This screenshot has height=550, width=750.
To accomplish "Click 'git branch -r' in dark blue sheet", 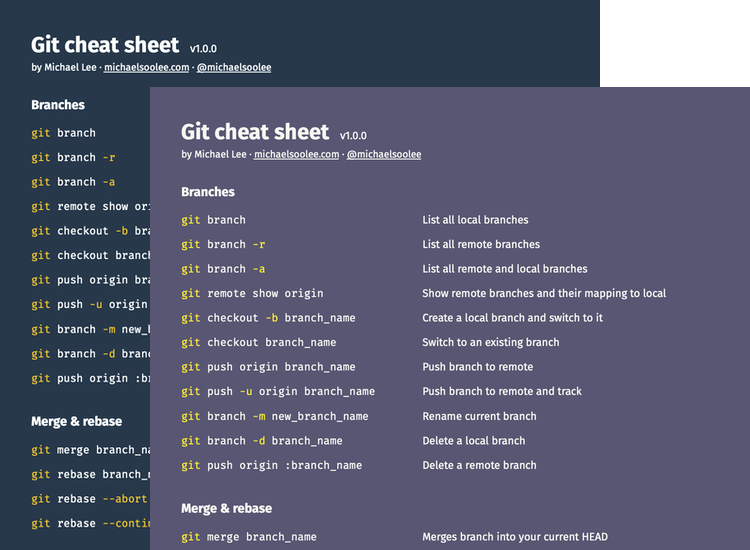I will [x=73, y=157].
